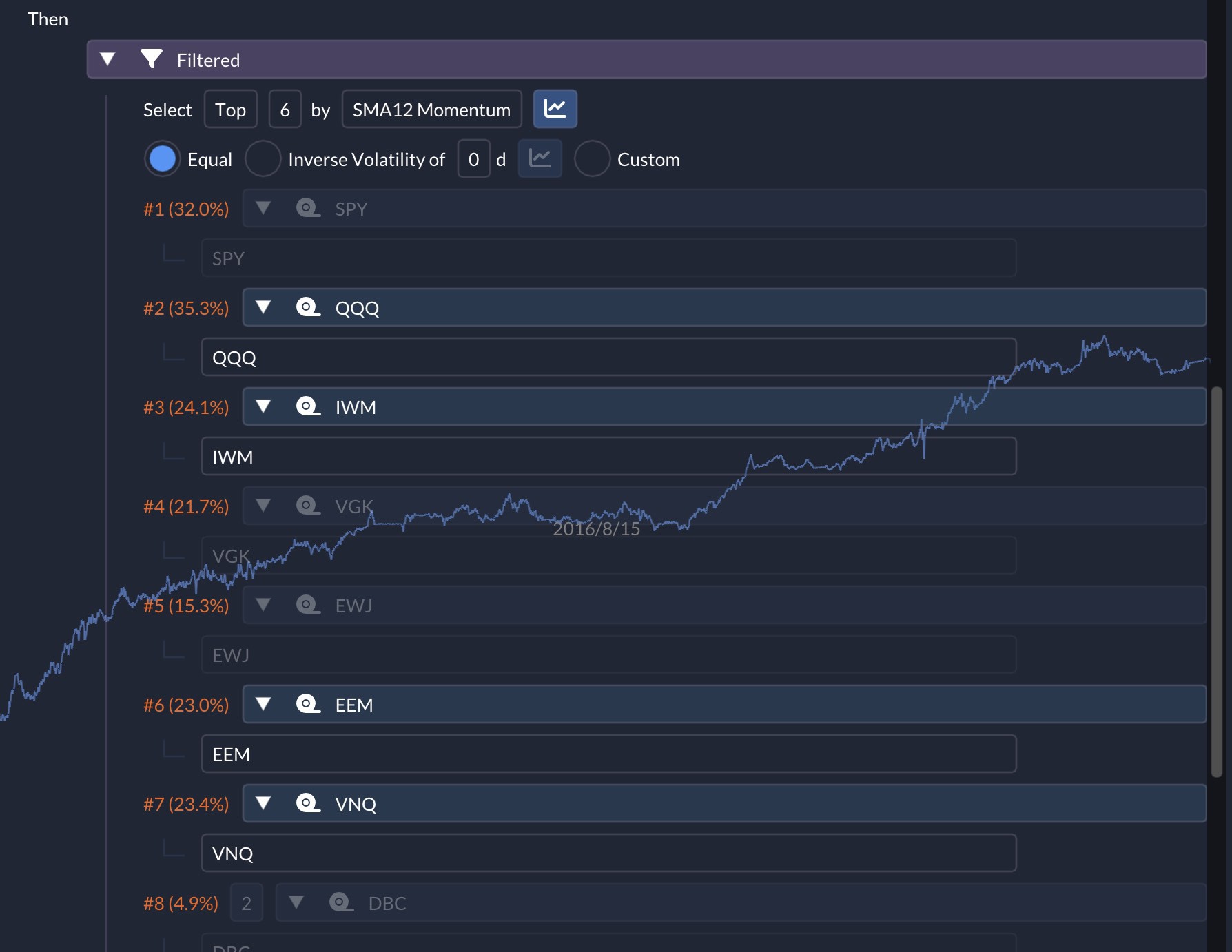Click the SPY group asset icon

click(308, 208)
